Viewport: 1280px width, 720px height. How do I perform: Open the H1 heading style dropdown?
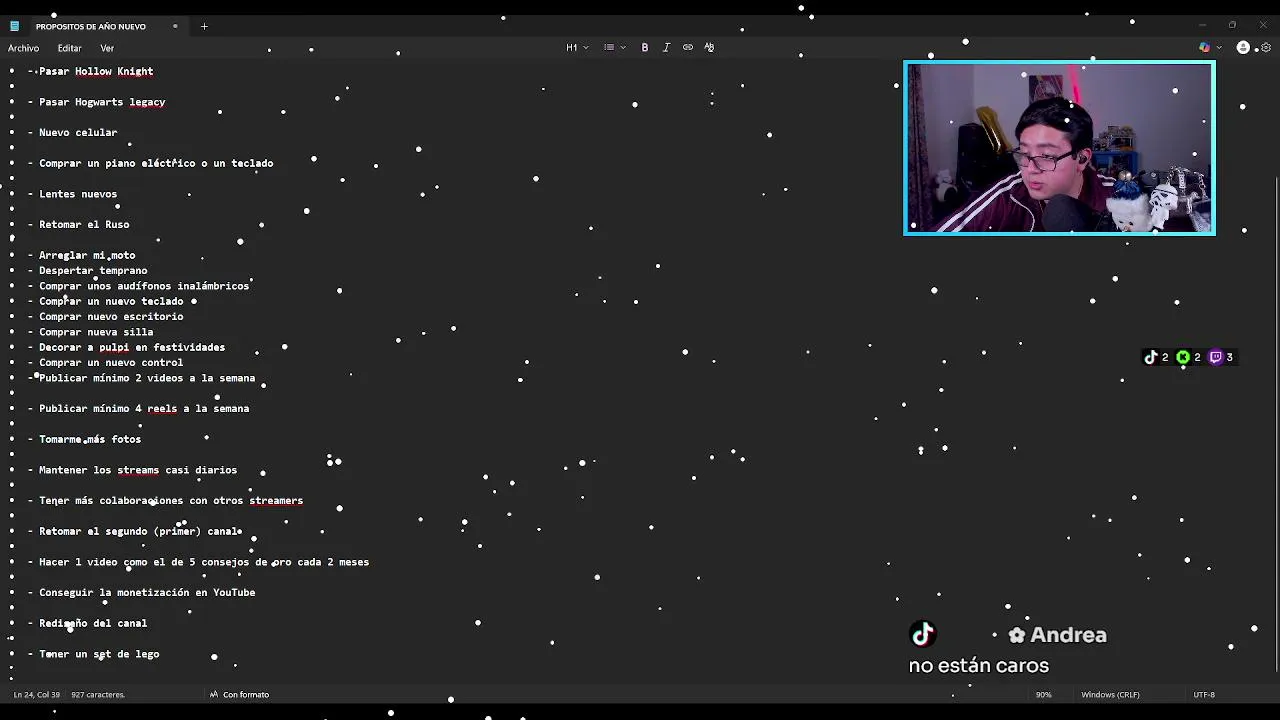[577, 47]
